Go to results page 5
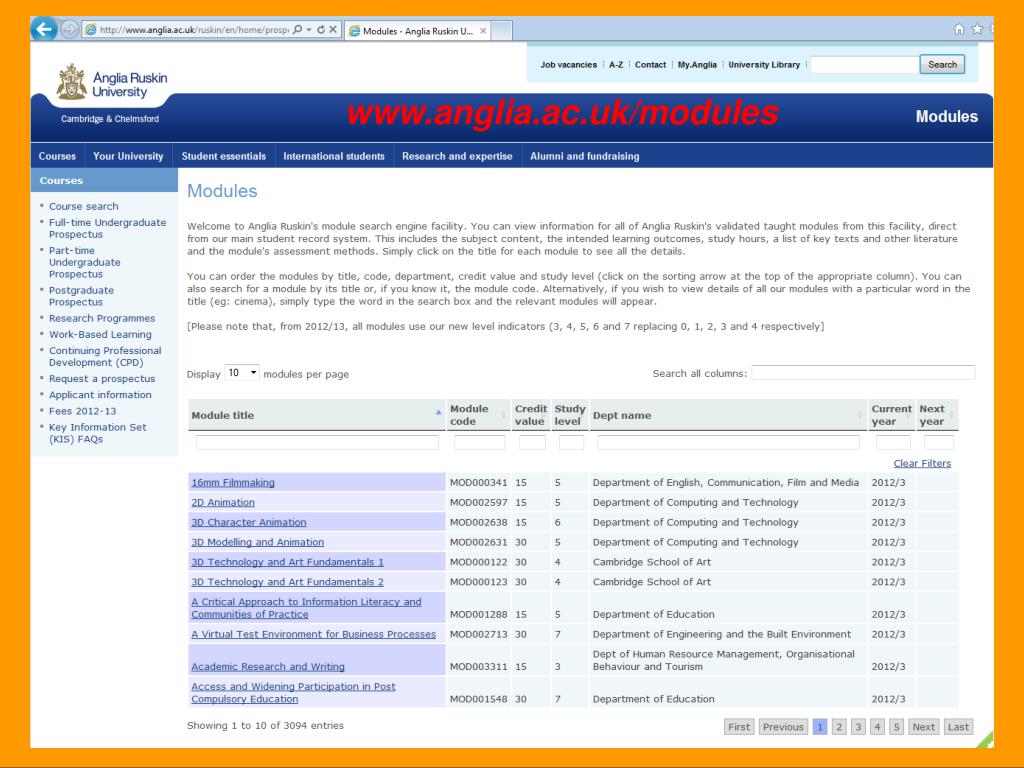This screenshot has width=1024, height=768. (x=897, y=727)
